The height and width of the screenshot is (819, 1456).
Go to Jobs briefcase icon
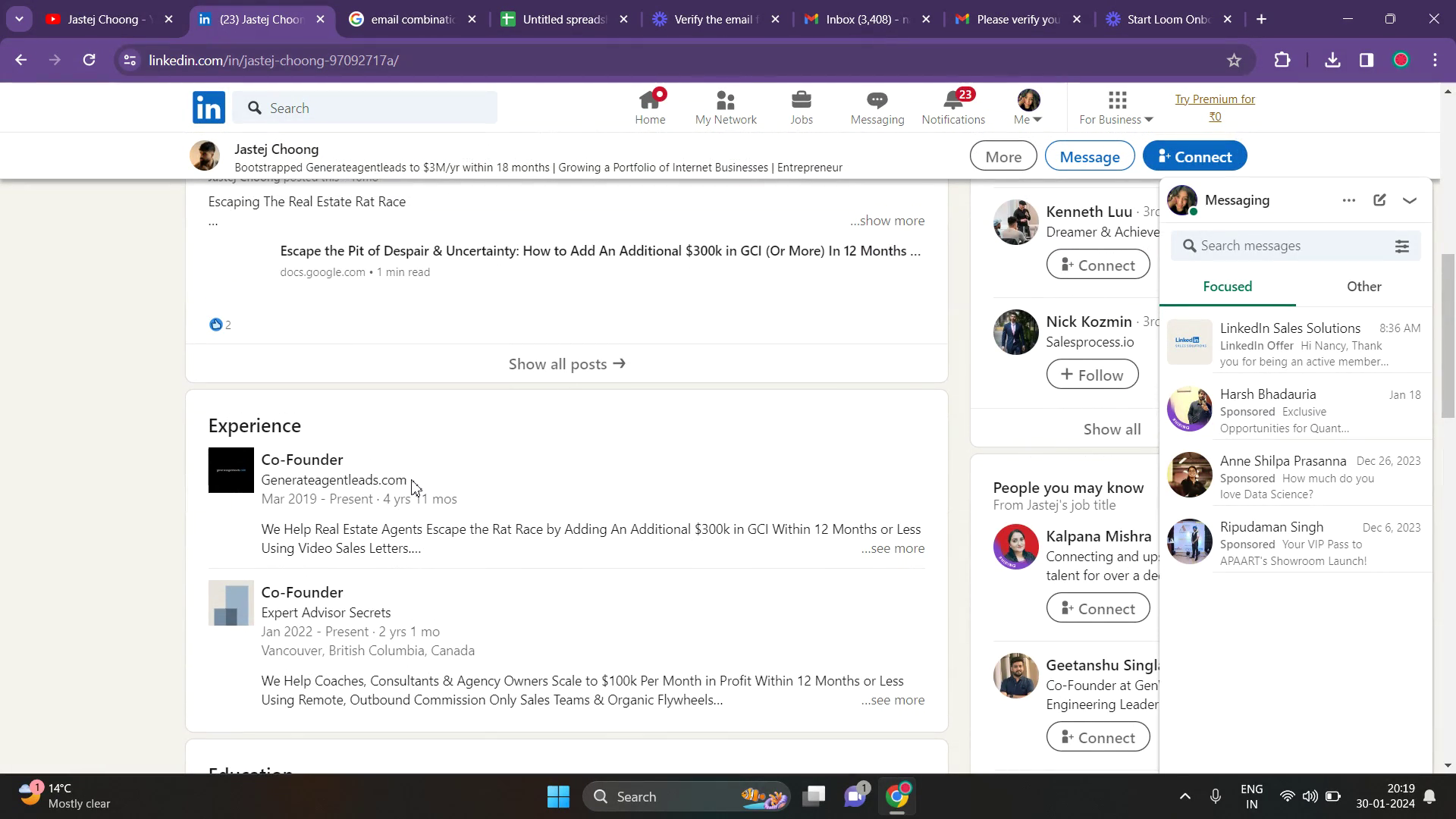click(802, 108)
